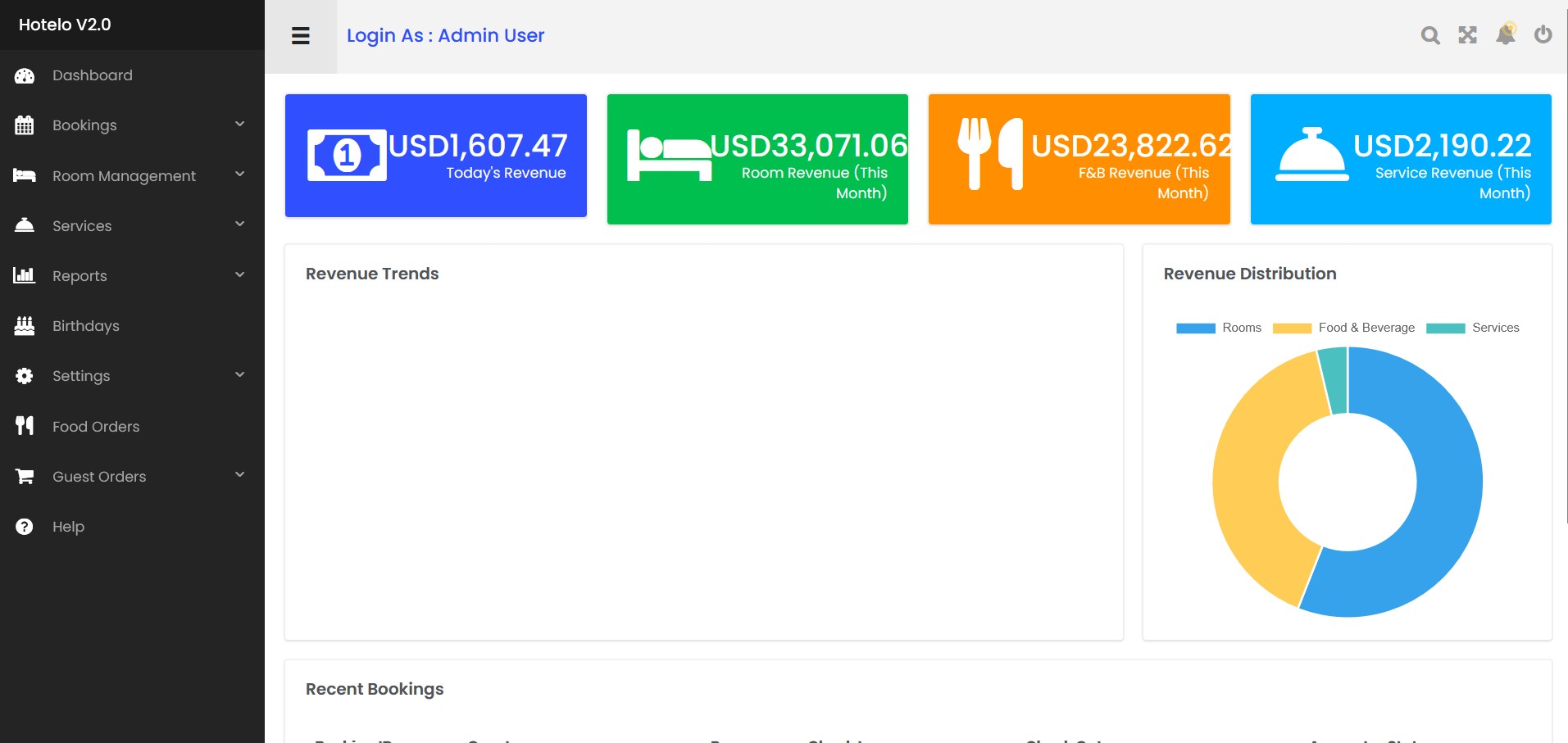Click the bed icon on Room Revenue card
The width and height of the screenshot is (1568, 743).
669,156
